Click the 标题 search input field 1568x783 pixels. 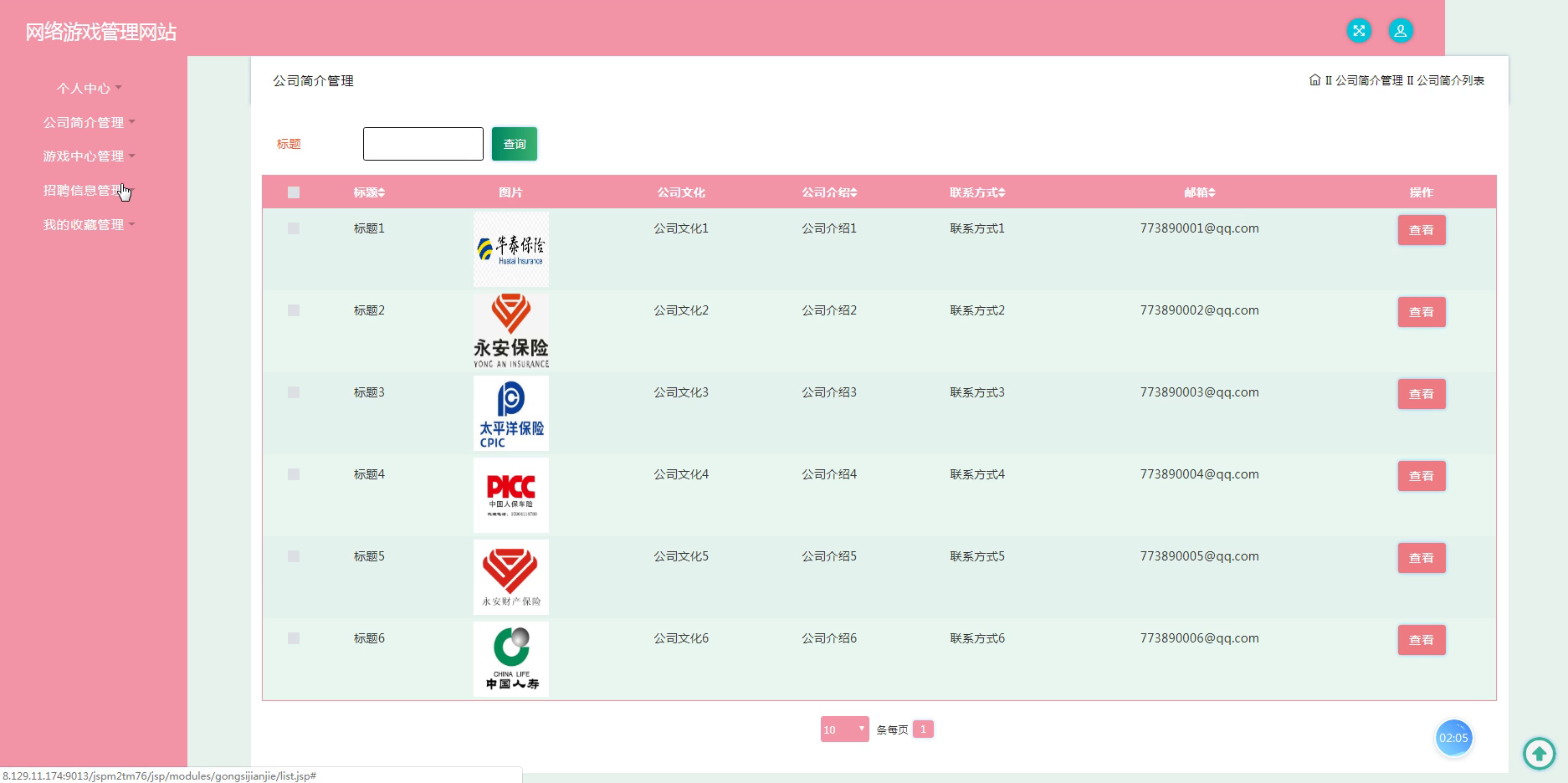[423, 144]
